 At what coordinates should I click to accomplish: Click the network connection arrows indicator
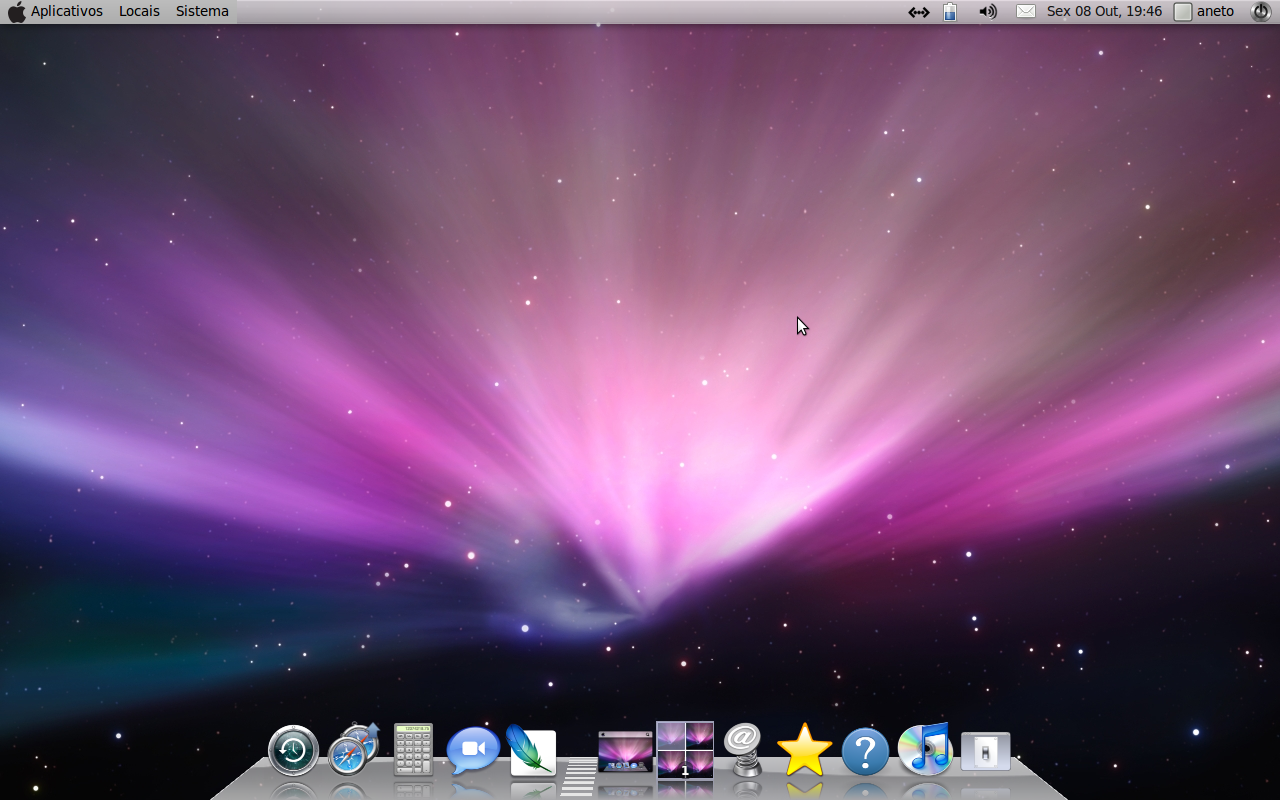(918, 12)
